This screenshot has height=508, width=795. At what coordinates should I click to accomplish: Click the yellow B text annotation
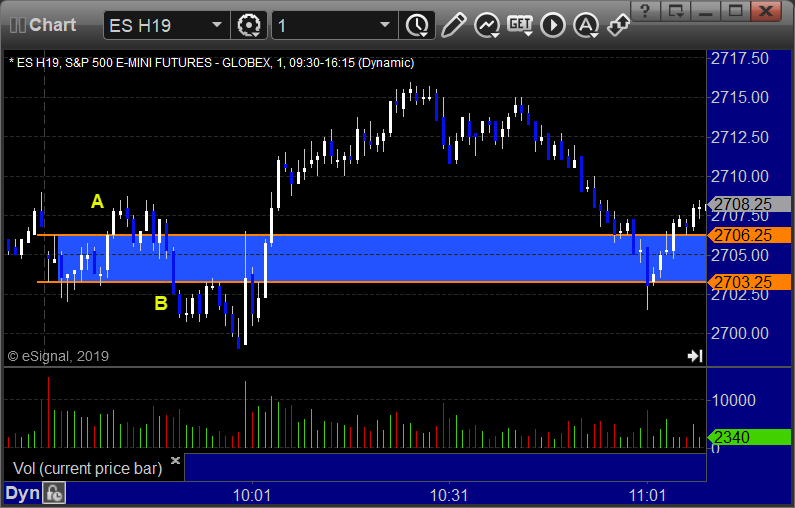[x=161, y=304]
